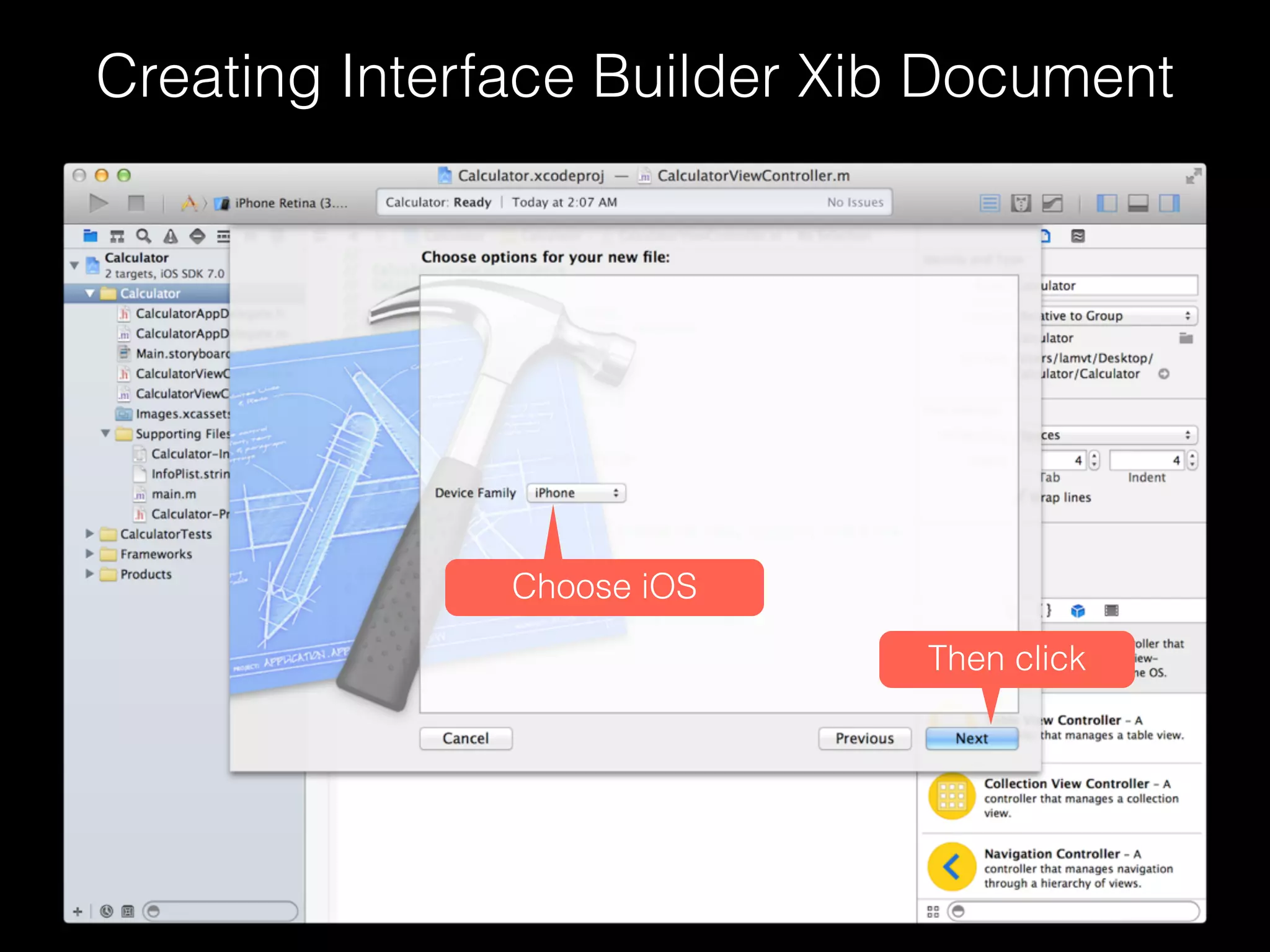Select Main.storyboard in navigator
This screenshot has height=952, width=1270.
174,353
